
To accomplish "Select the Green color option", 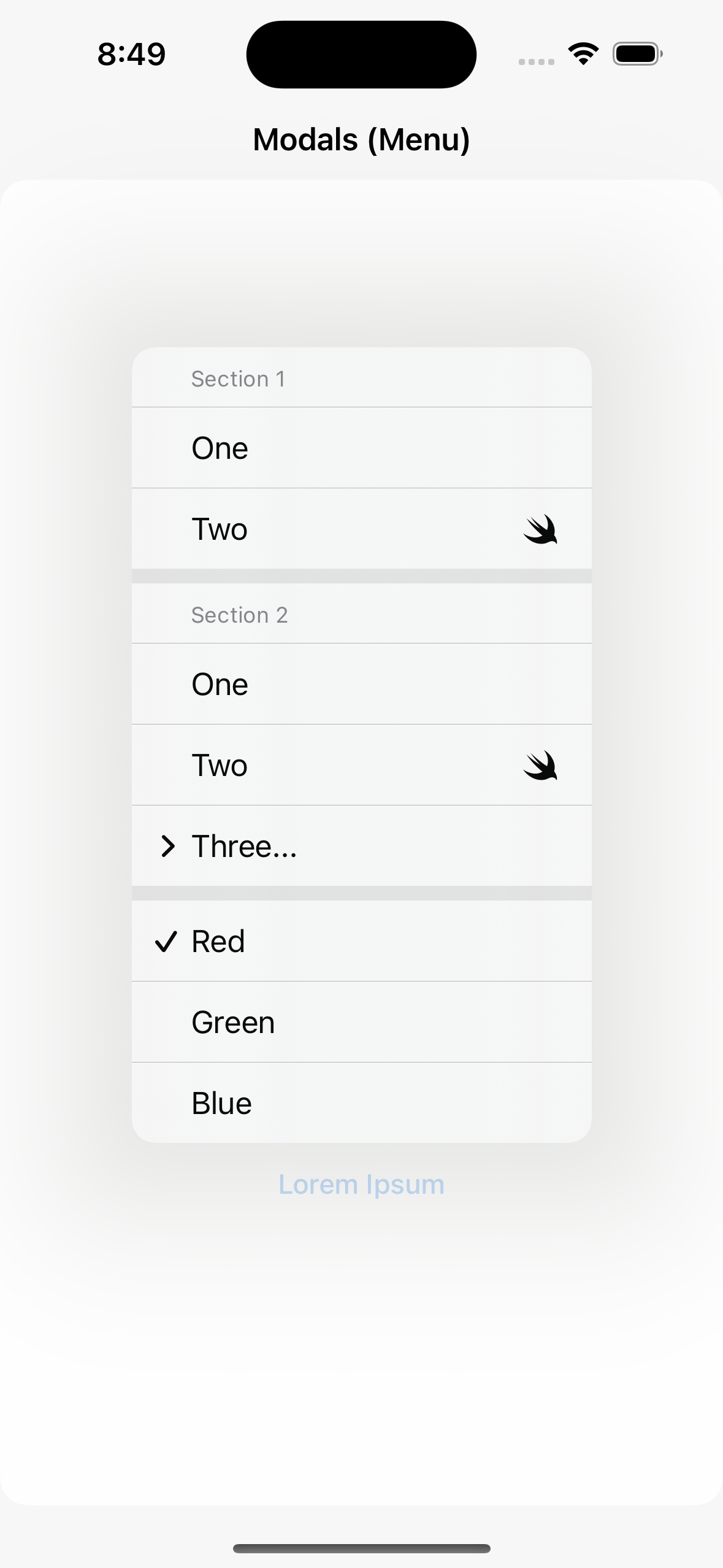I will coord(362,1022).
